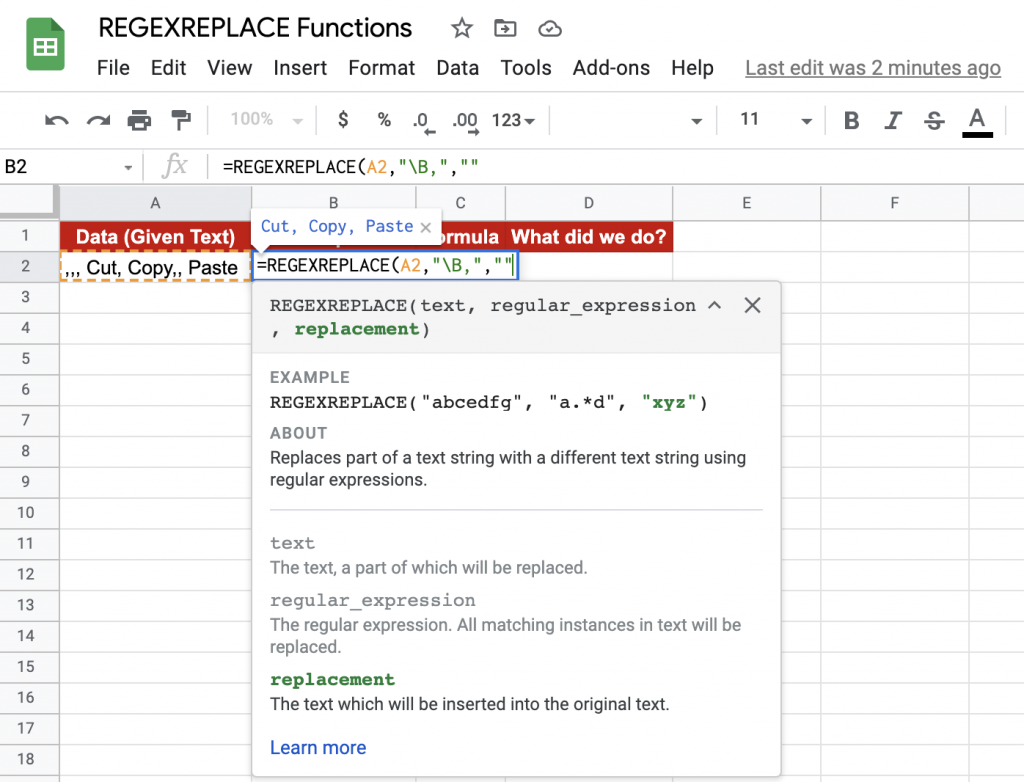The image size is (1024, 782).
Task: Toggle bold formatting
Action: tap(850, 119)
